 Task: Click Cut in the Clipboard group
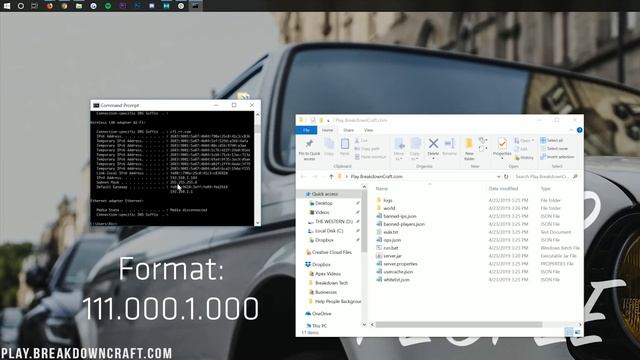click(x=361, y=140)
